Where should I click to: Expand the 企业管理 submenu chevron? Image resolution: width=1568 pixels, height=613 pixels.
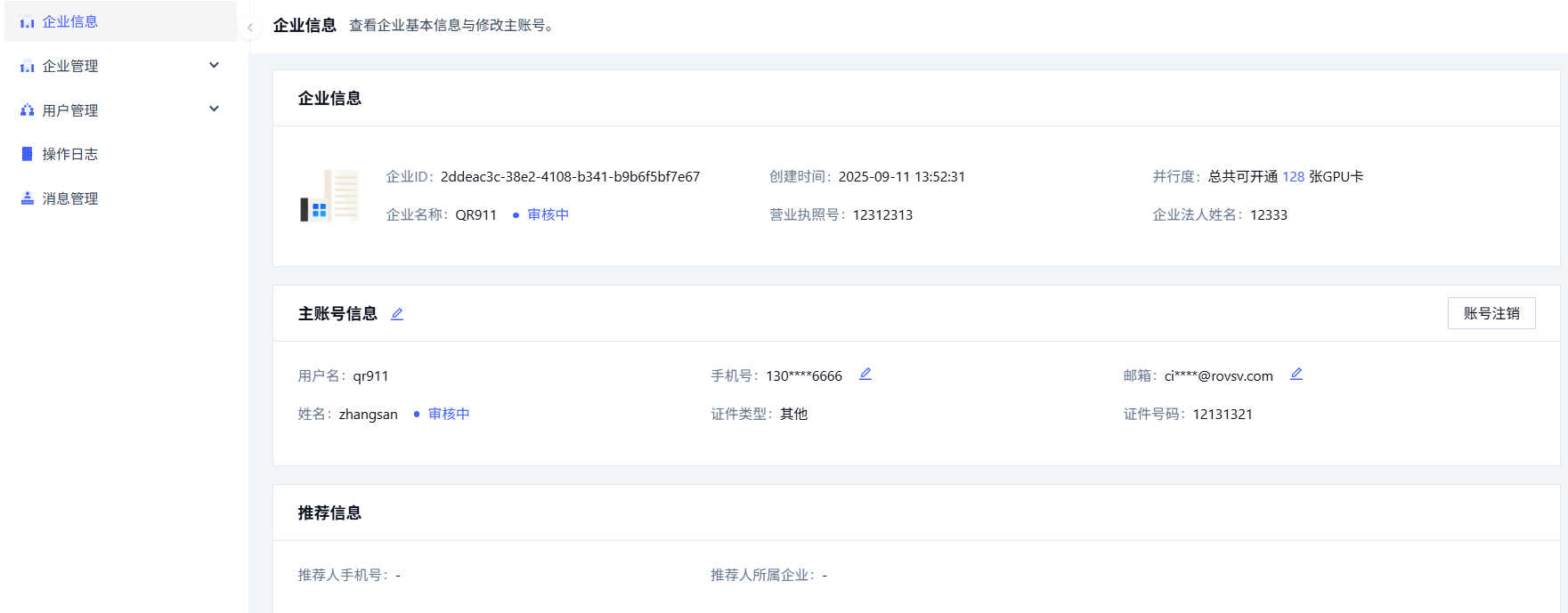coord(214,65)
